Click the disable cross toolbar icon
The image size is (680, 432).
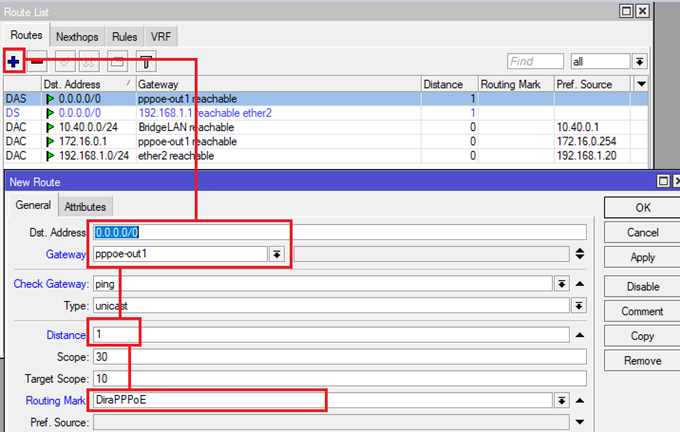point(88,61)
